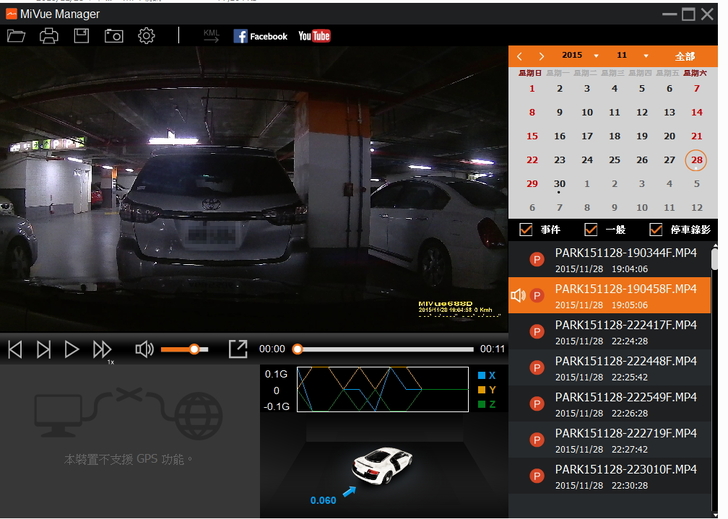The width and height of the screenshot is (728, 519).
Task: Toggle the 停車錄影 parking recording checkbox
Action: [656, 230]
